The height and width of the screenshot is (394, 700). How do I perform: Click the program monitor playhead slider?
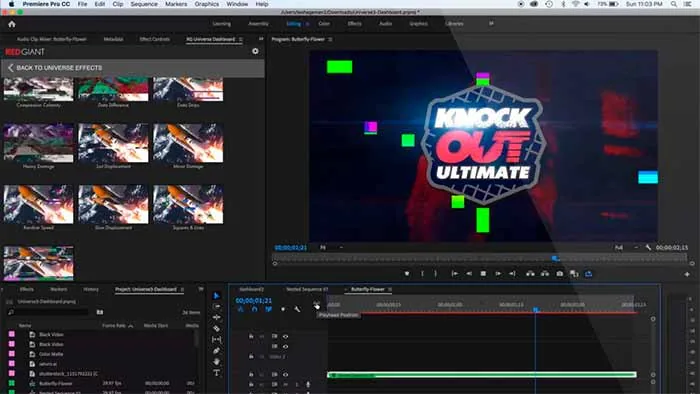(555, 258)
